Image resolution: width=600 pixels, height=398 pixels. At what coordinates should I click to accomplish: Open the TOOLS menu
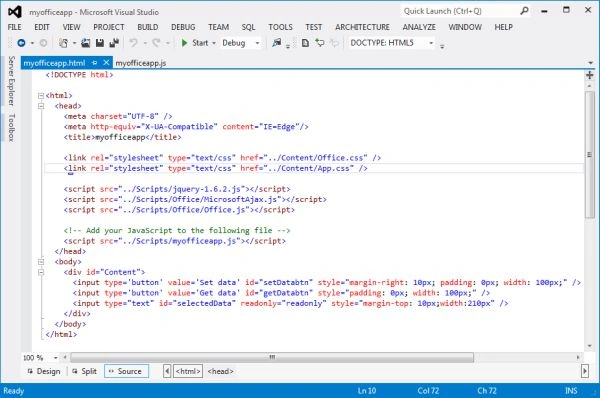[x=280, y=27]
